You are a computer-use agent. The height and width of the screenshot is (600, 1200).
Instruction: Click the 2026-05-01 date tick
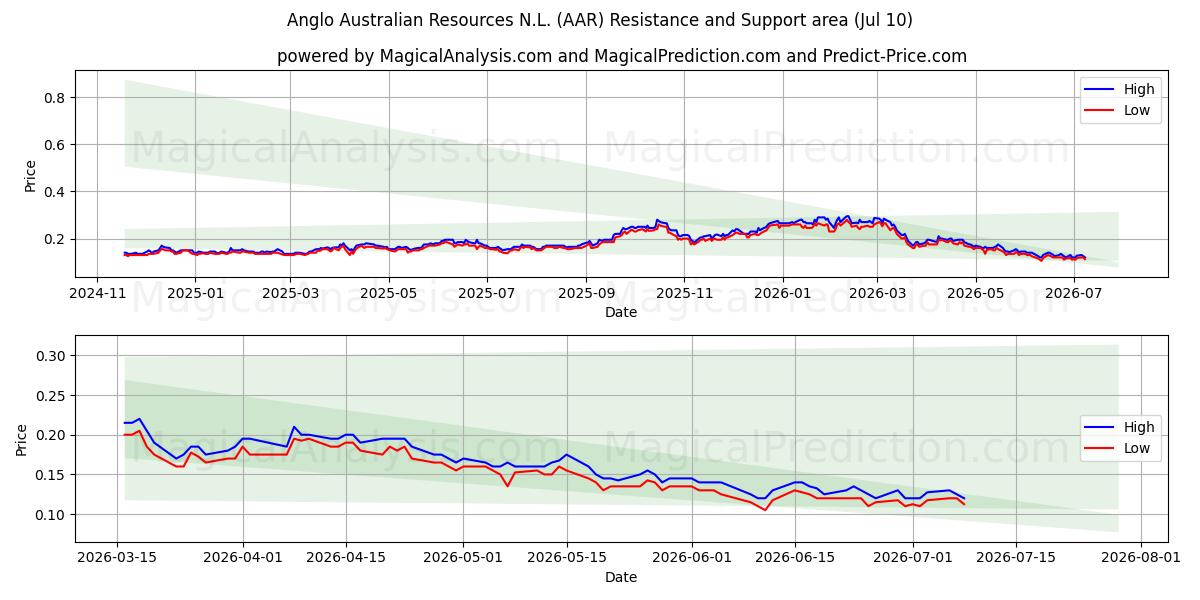click(464, 557)
